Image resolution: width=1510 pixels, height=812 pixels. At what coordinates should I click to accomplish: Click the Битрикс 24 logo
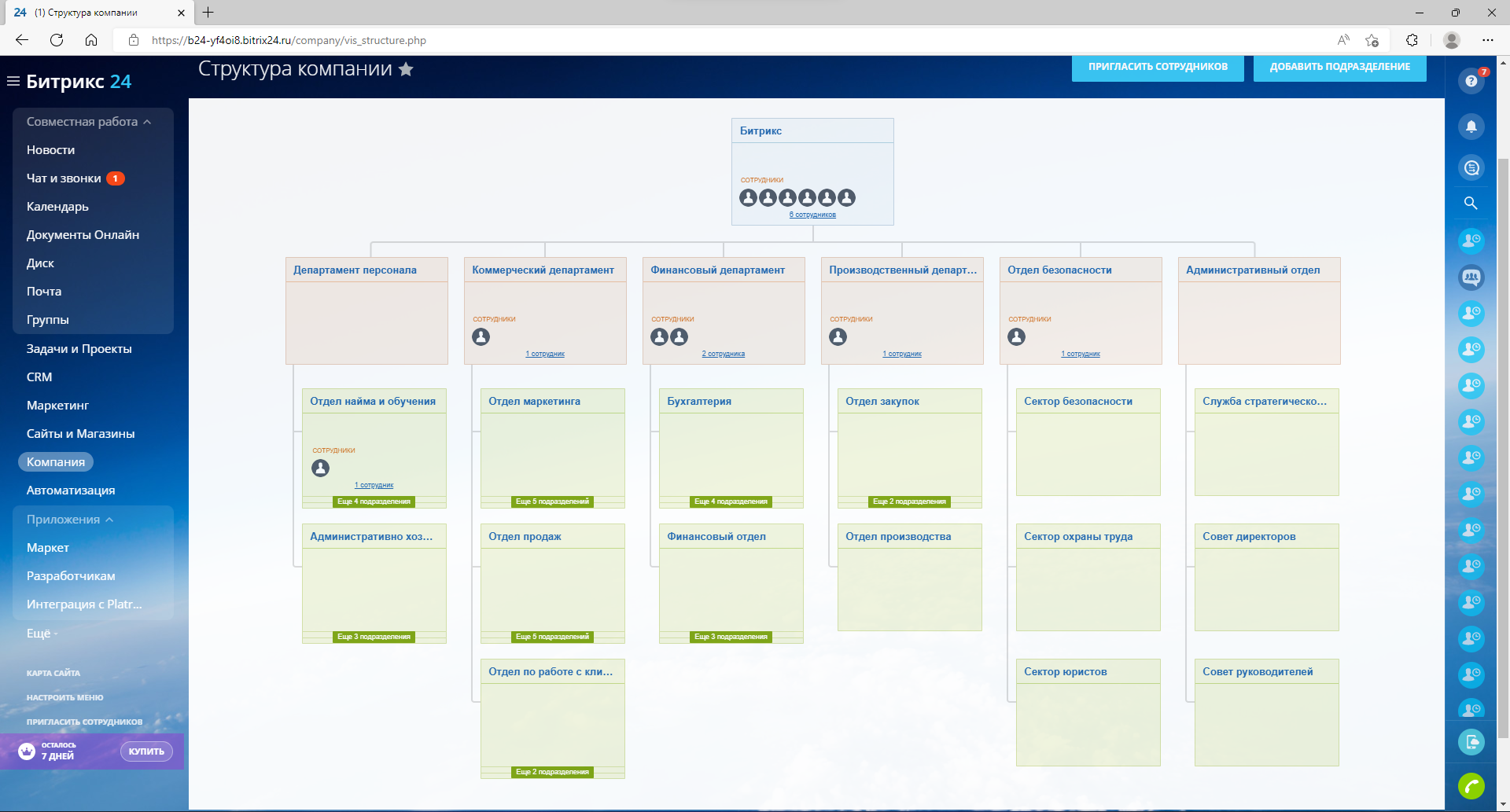(79, 82)
